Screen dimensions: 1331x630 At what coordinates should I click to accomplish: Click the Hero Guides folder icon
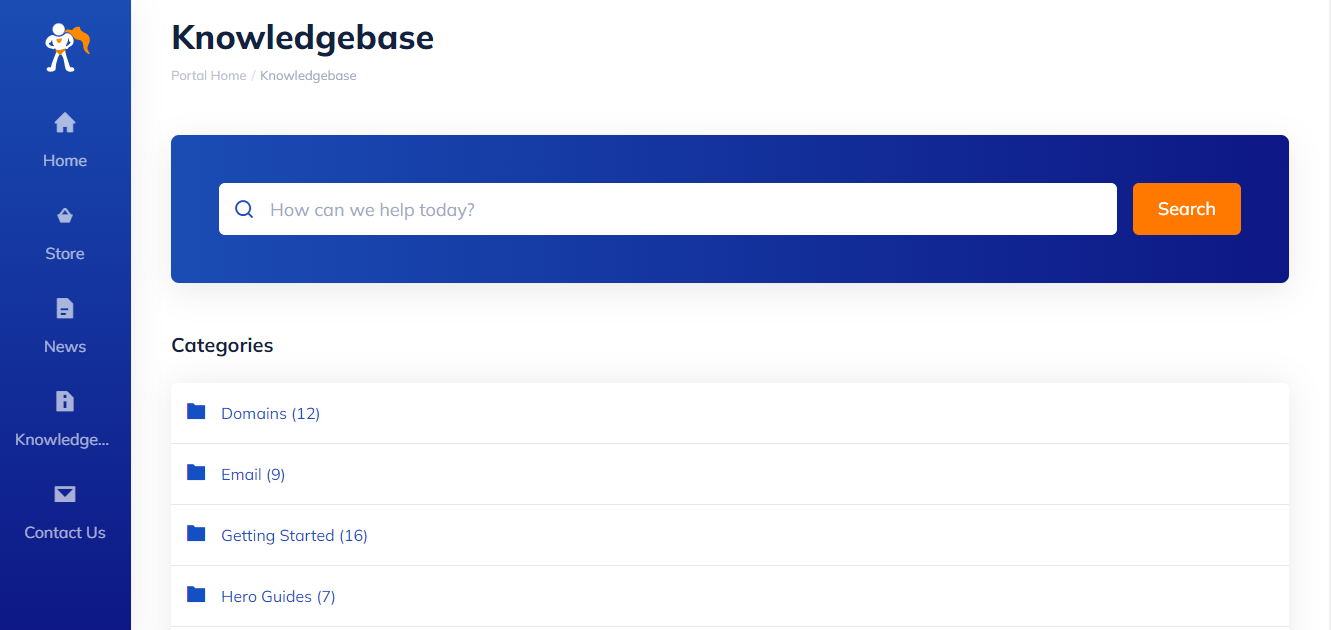(x=196, y=595)
